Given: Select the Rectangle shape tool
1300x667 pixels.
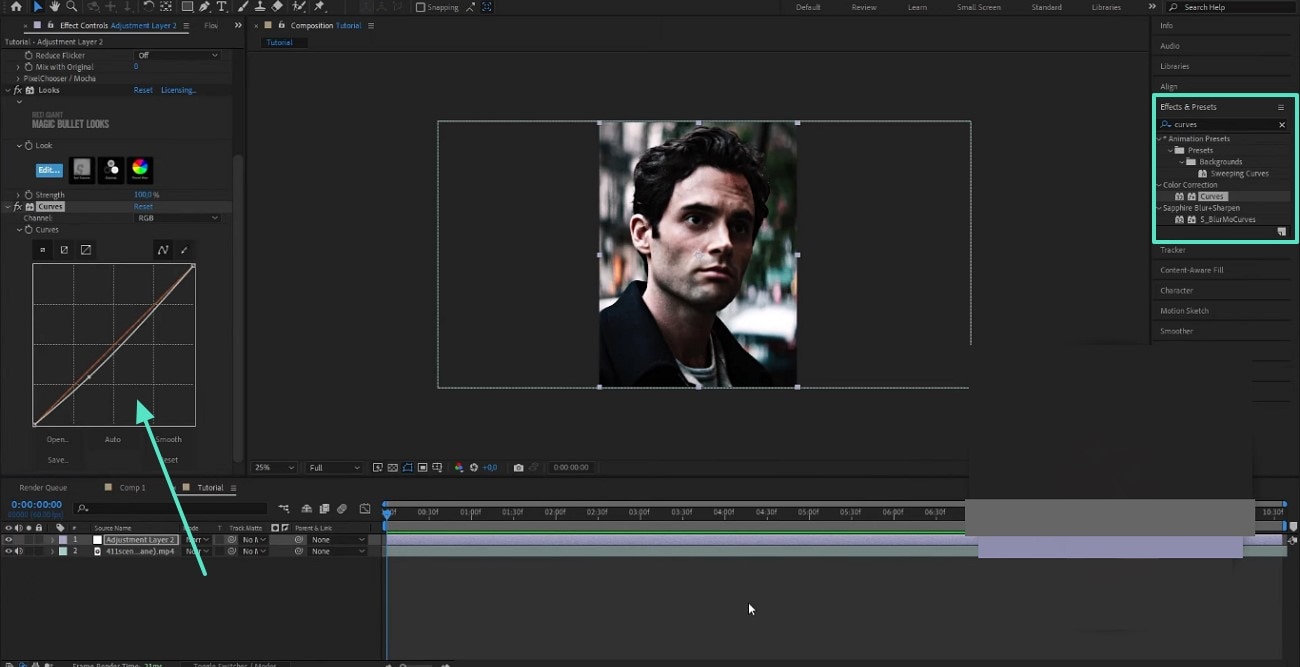Looking at the screenshot, I should (187, 7).
